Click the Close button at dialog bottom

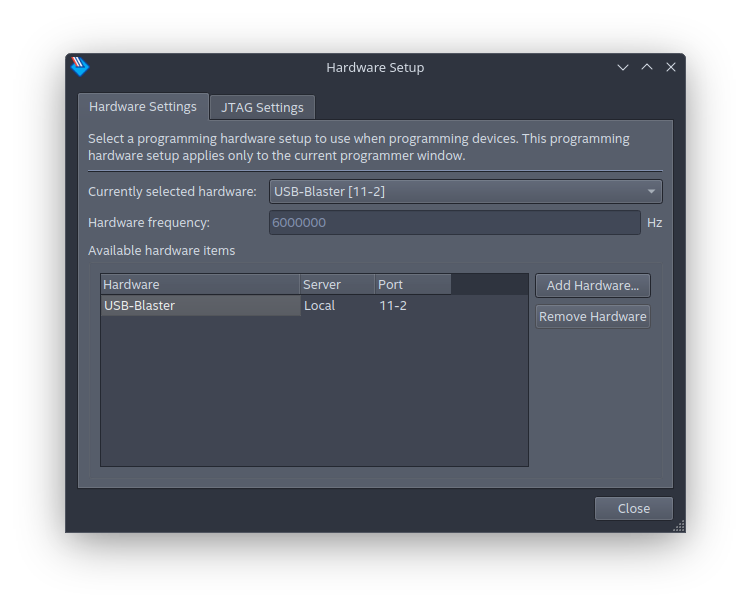633,508
